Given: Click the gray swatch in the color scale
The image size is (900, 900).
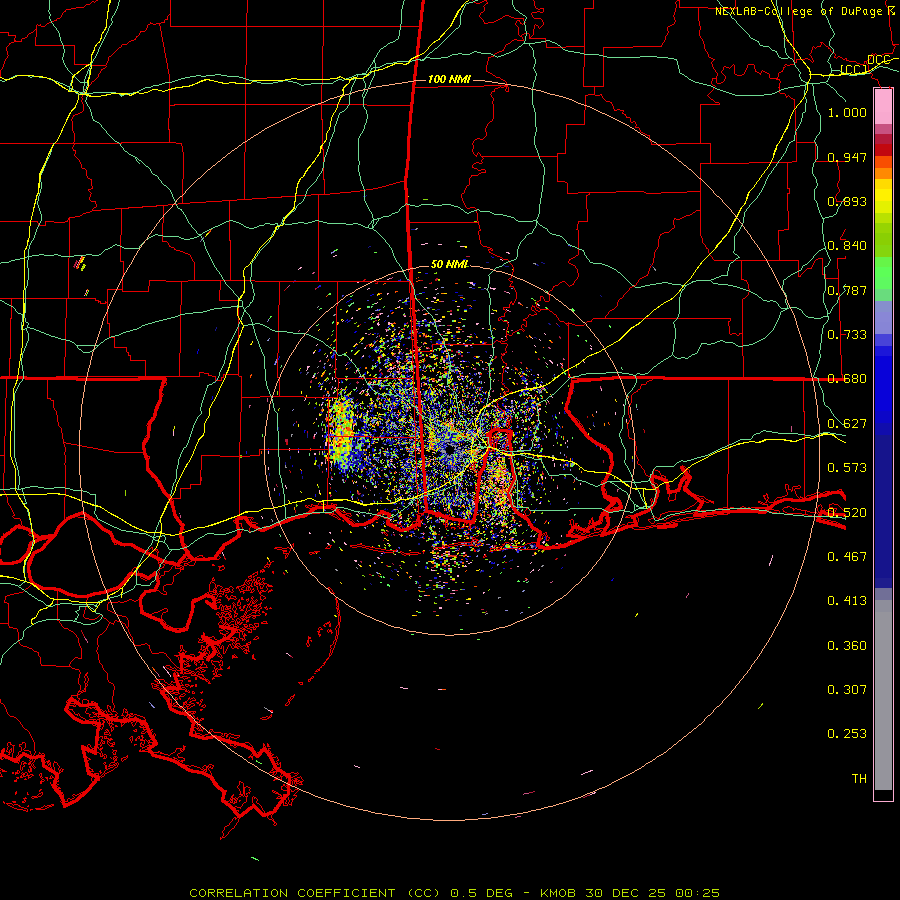Looking at the screenshot, I should pos(883,695).
